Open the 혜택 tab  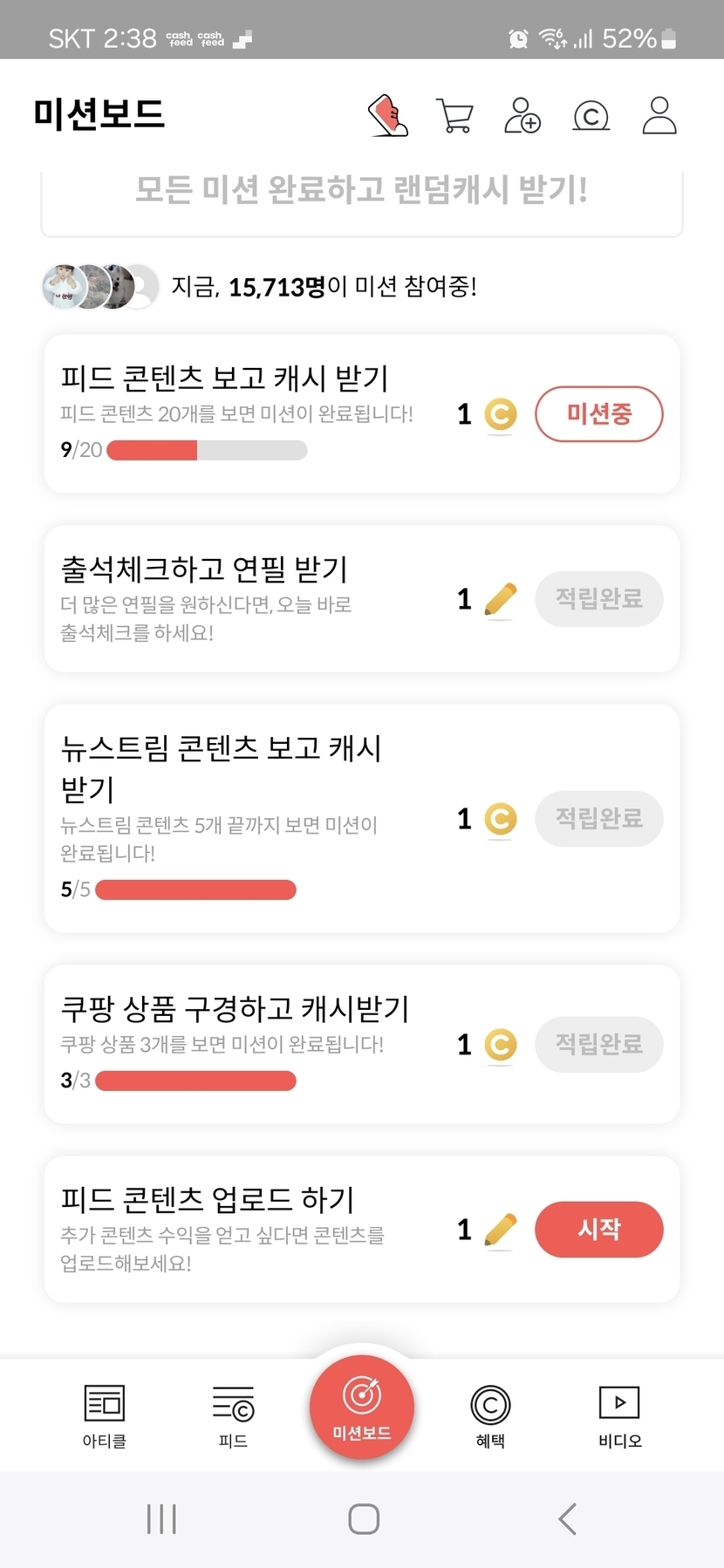click(x=490, y=1416)
